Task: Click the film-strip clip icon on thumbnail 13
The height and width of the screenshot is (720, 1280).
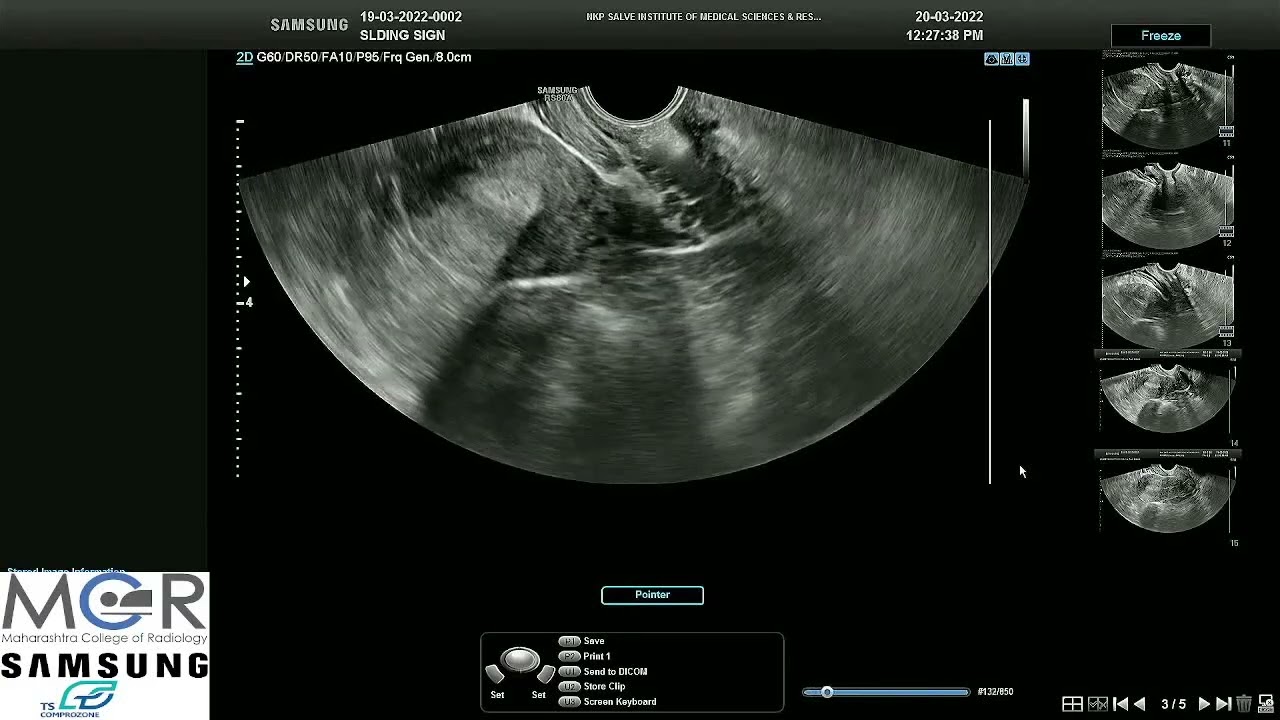Action: click(1226, 331)
